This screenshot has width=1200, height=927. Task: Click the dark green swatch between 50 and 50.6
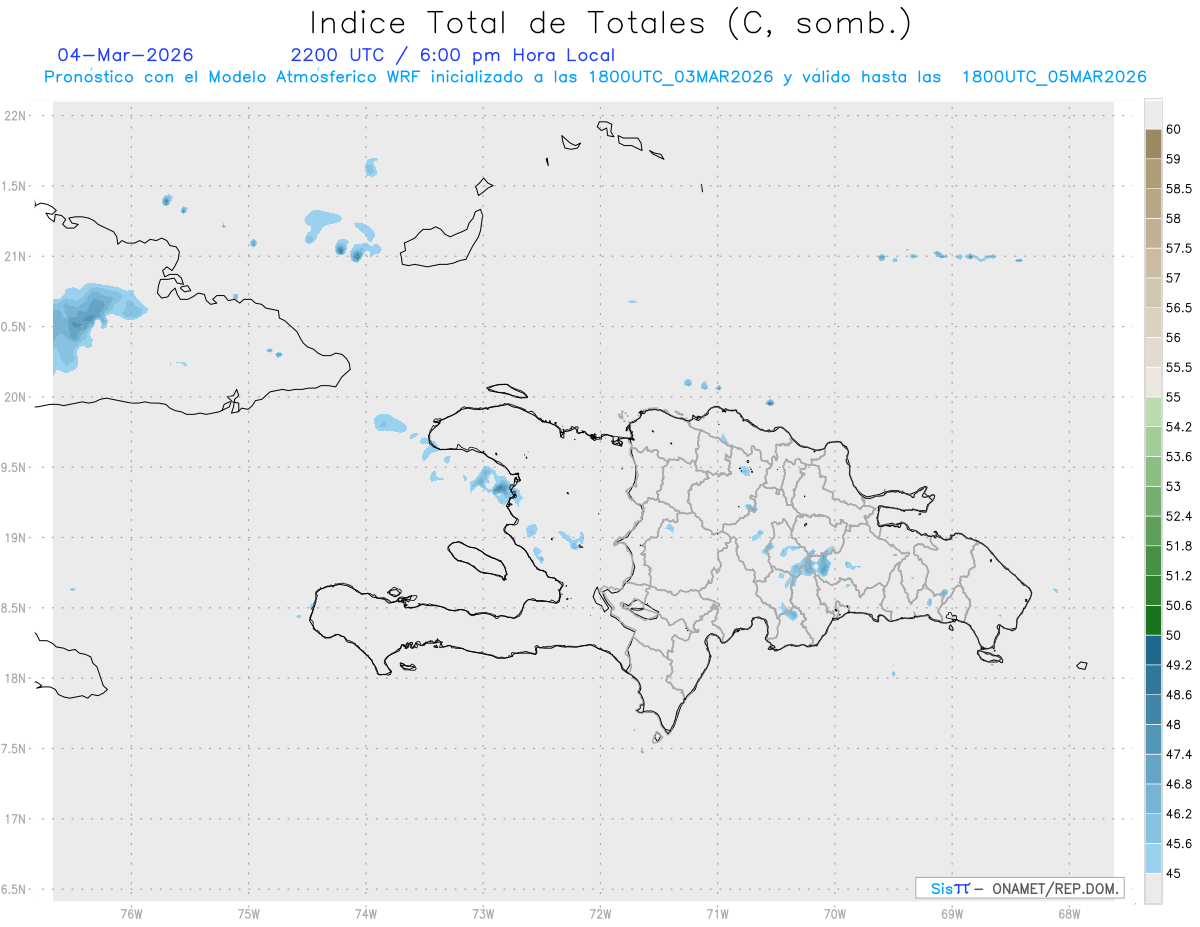click(x=1153, y=620)
